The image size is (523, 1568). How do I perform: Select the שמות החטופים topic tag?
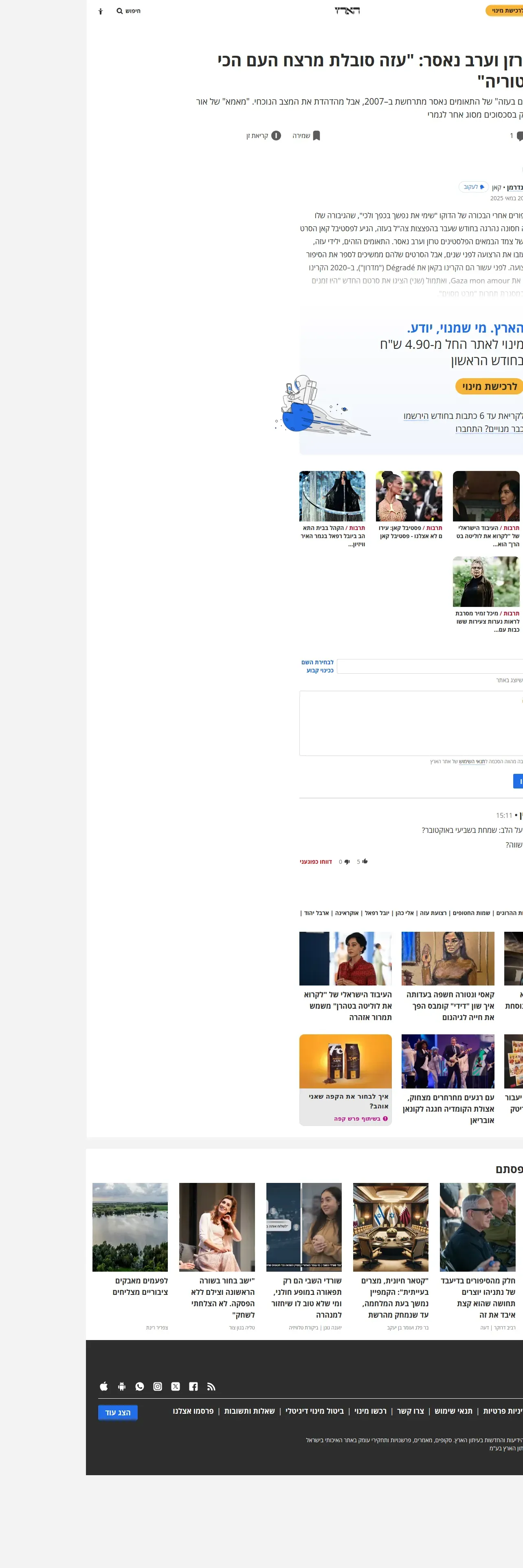(x=471, y=913)
